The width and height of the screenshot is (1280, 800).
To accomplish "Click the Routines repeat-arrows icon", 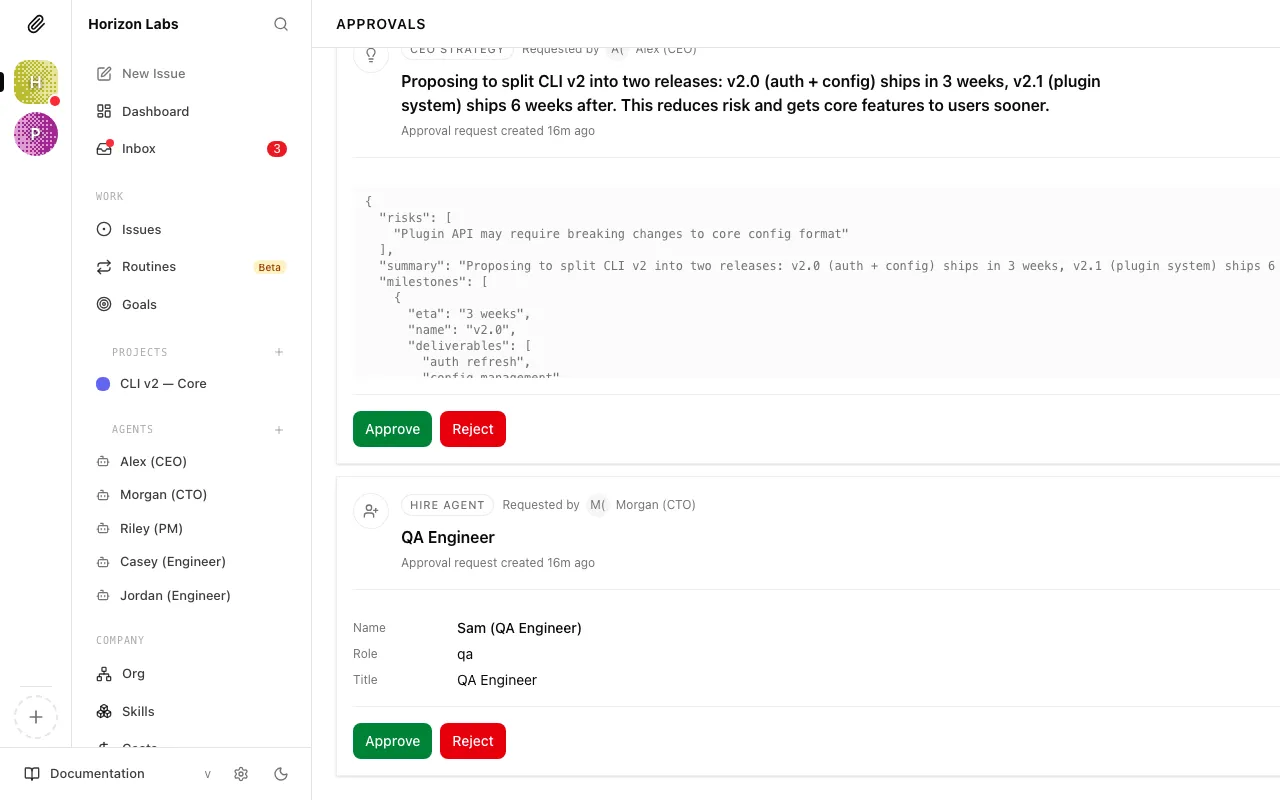I will [104, 267].
